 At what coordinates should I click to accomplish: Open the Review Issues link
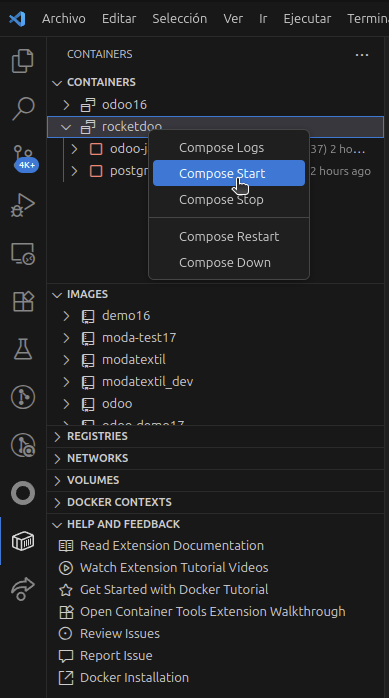[120, 633]
